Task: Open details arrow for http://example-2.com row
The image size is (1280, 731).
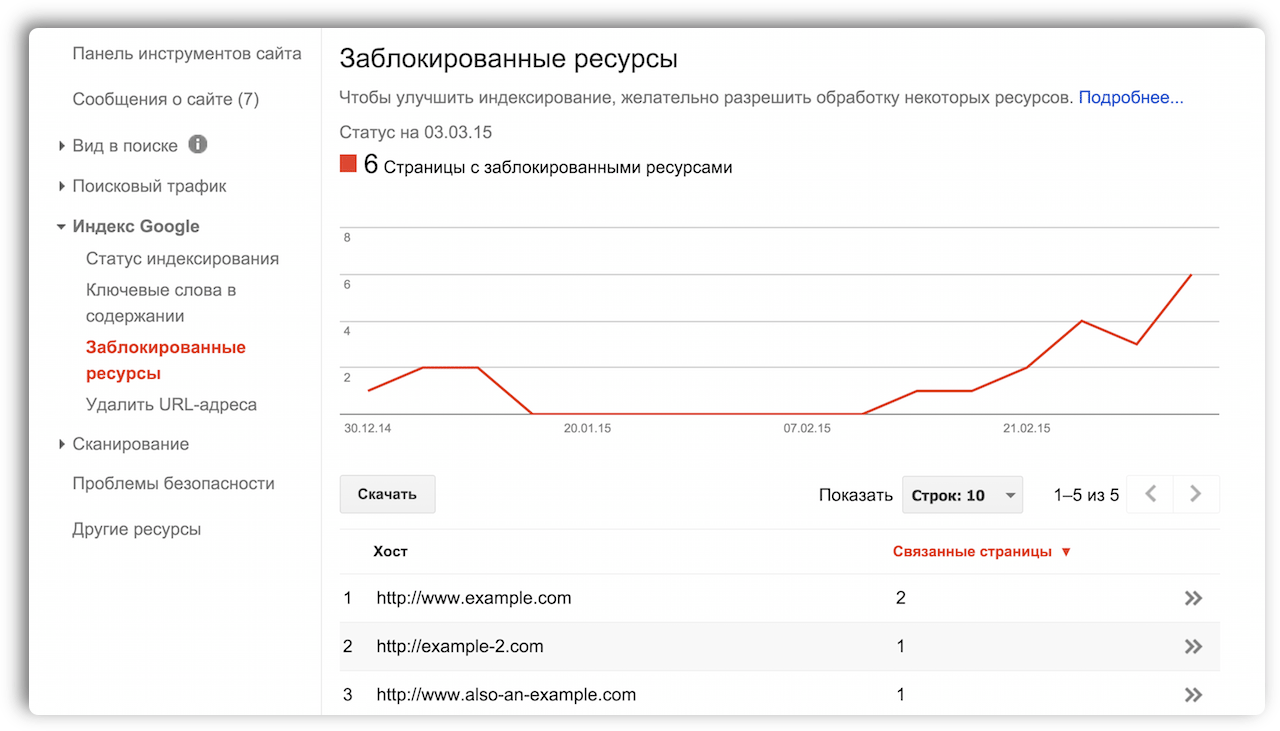Action: coord(1193,646)
